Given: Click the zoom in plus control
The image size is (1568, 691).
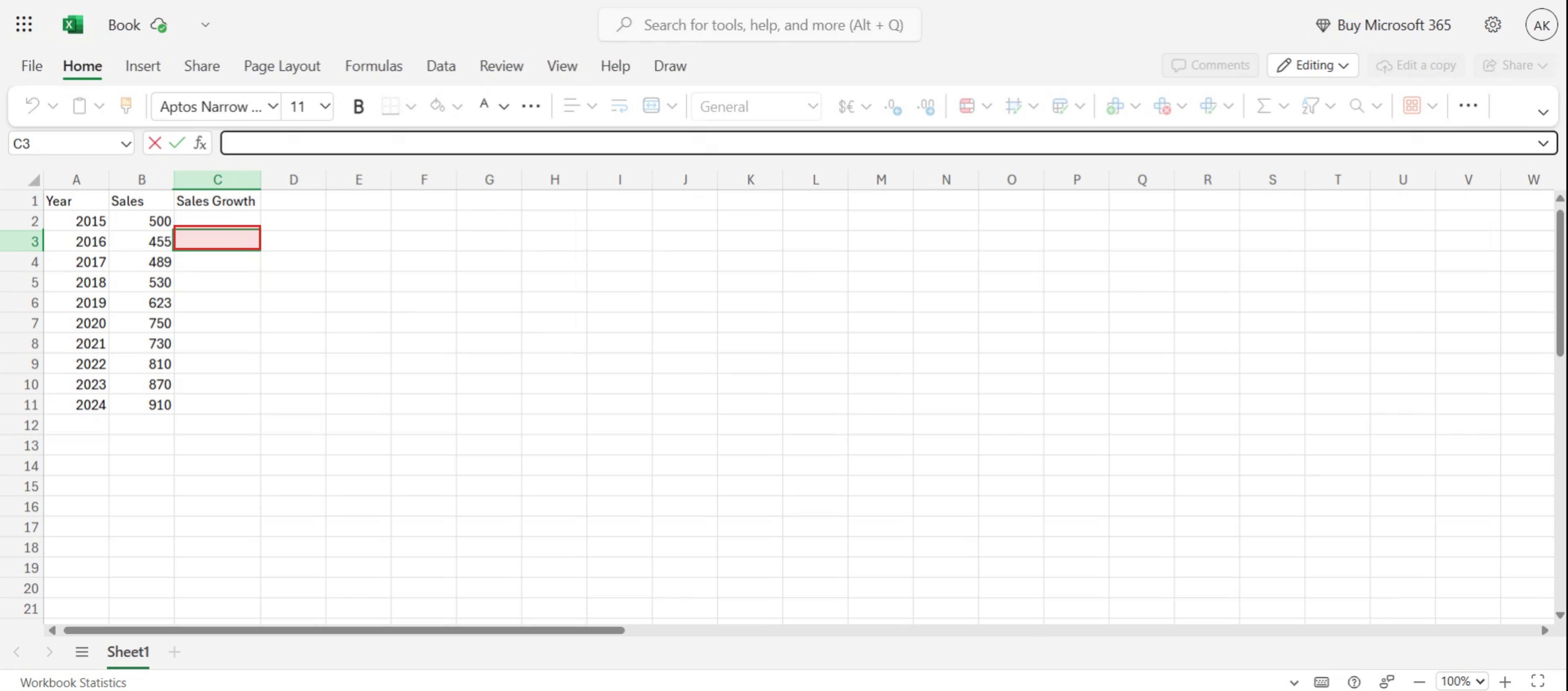Looking at the screenshot, I should pos(1505,681).
